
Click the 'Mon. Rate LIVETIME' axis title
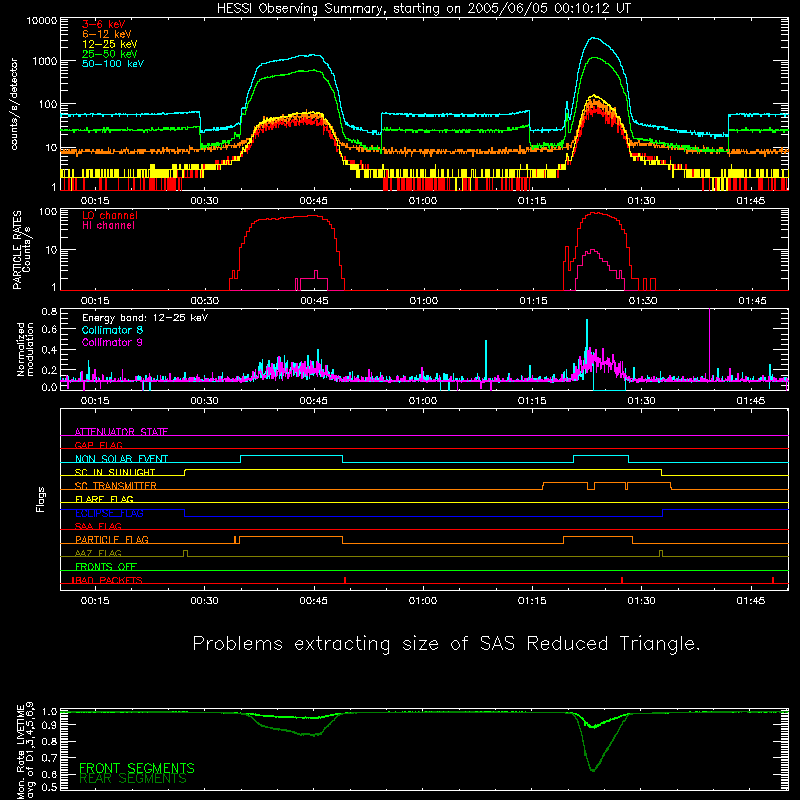coord(20,751)
